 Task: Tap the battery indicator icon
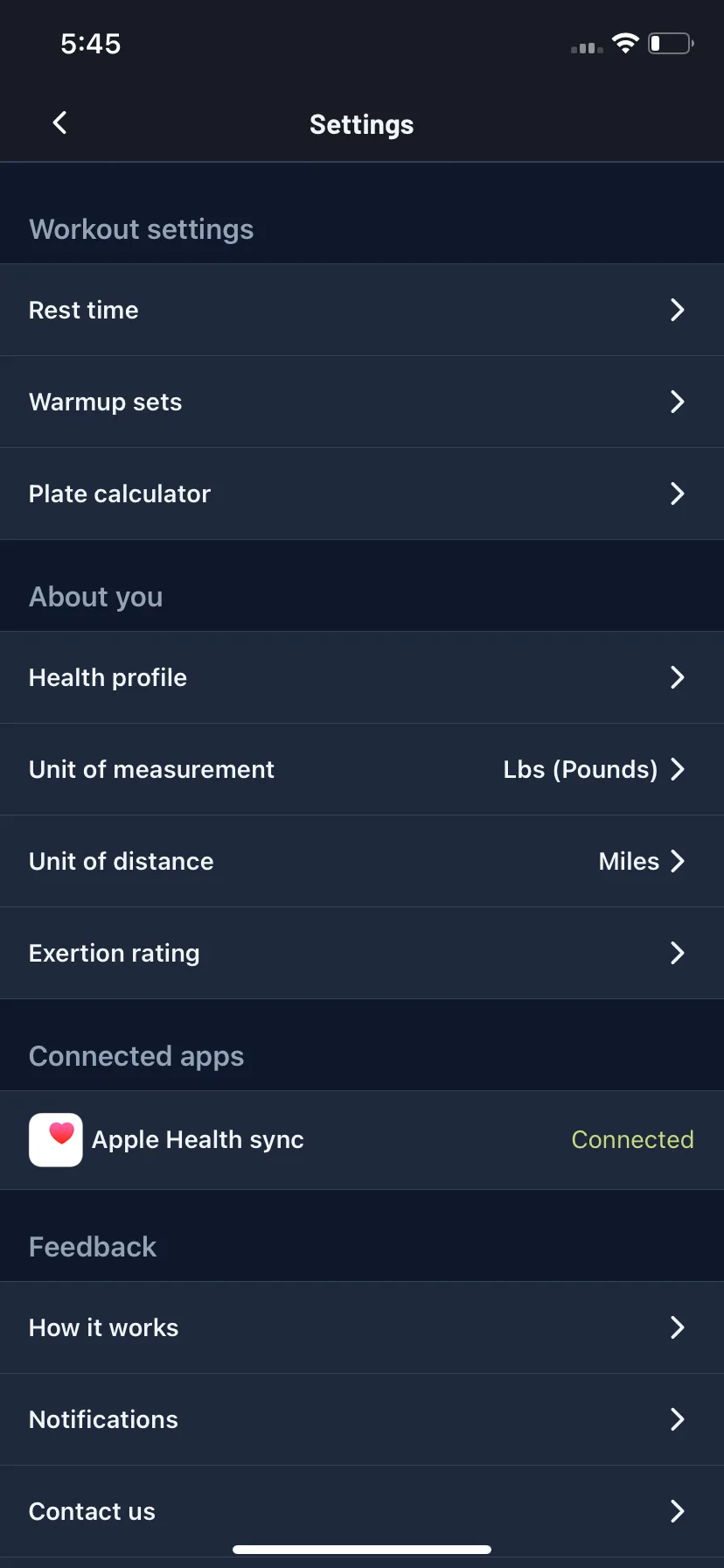[x=671, y=44]
